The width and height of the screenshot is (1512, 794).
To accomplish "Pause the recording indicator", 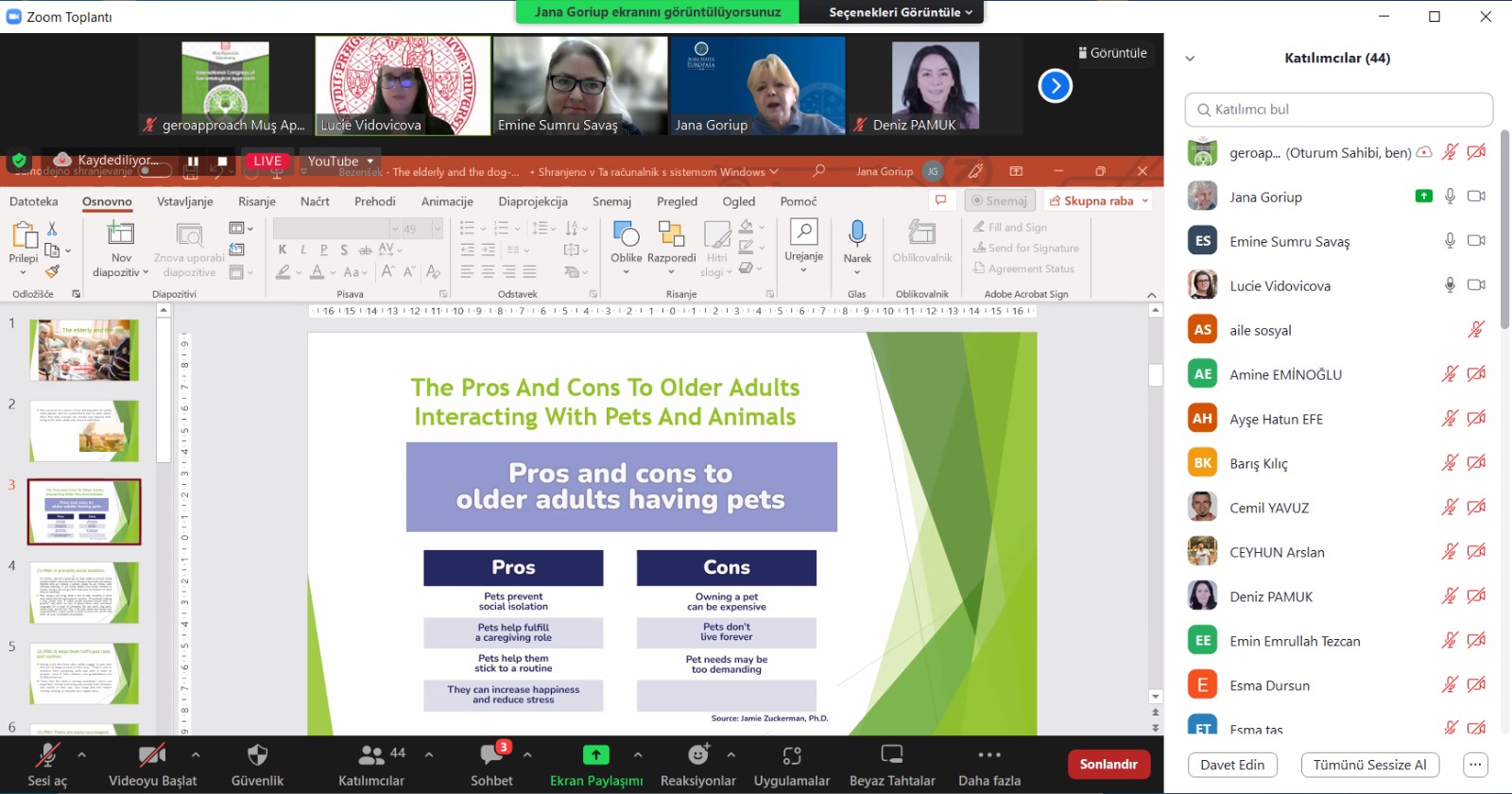I will click(x=193, y=162).
